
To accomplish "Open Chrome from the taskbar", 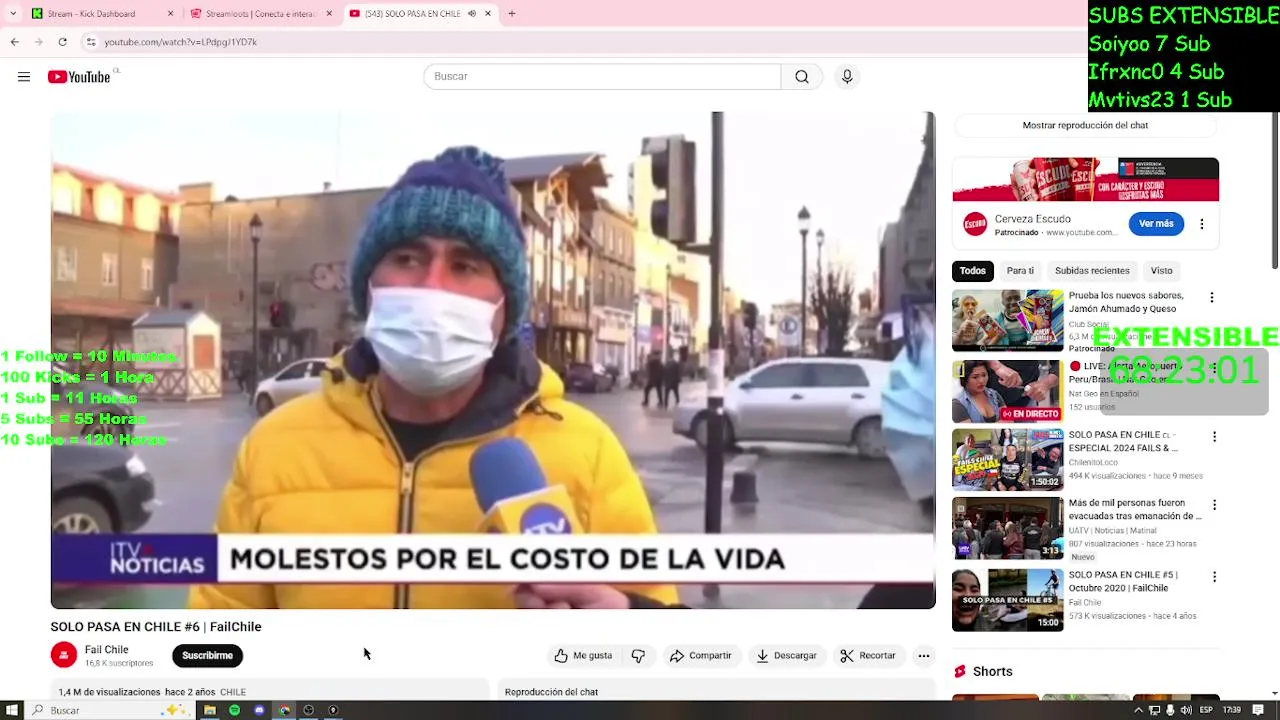I will click(x=284, y=711).
